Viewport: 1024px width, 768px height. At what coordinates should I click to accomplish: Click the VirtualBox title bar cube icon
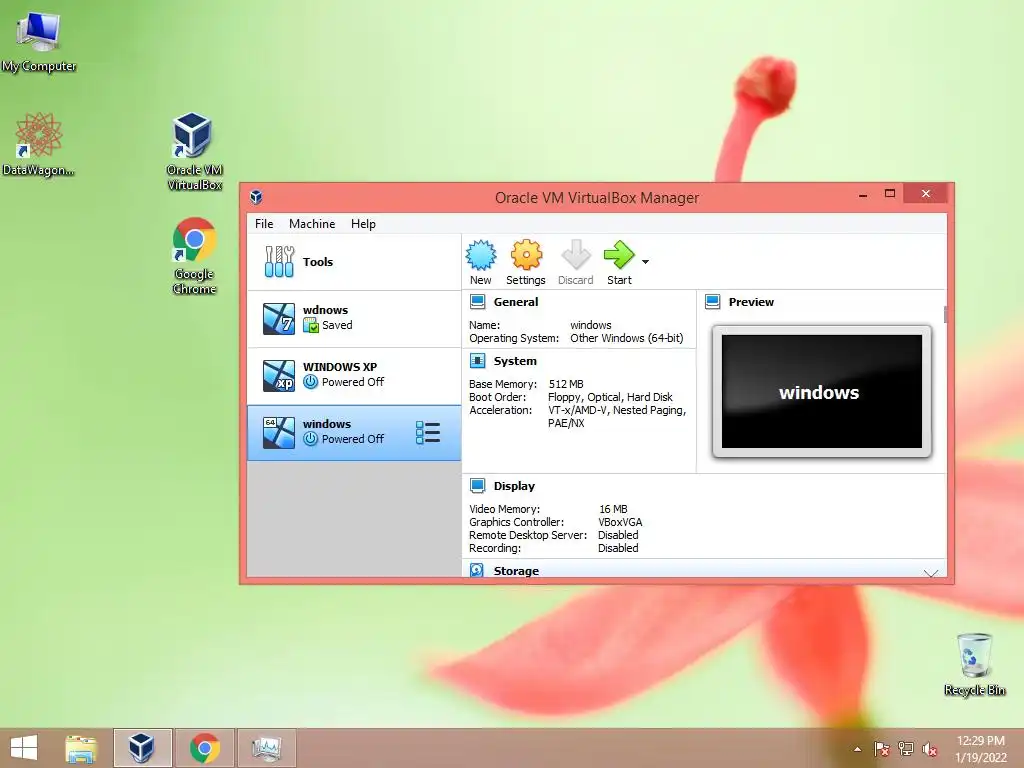click(256, 197)
